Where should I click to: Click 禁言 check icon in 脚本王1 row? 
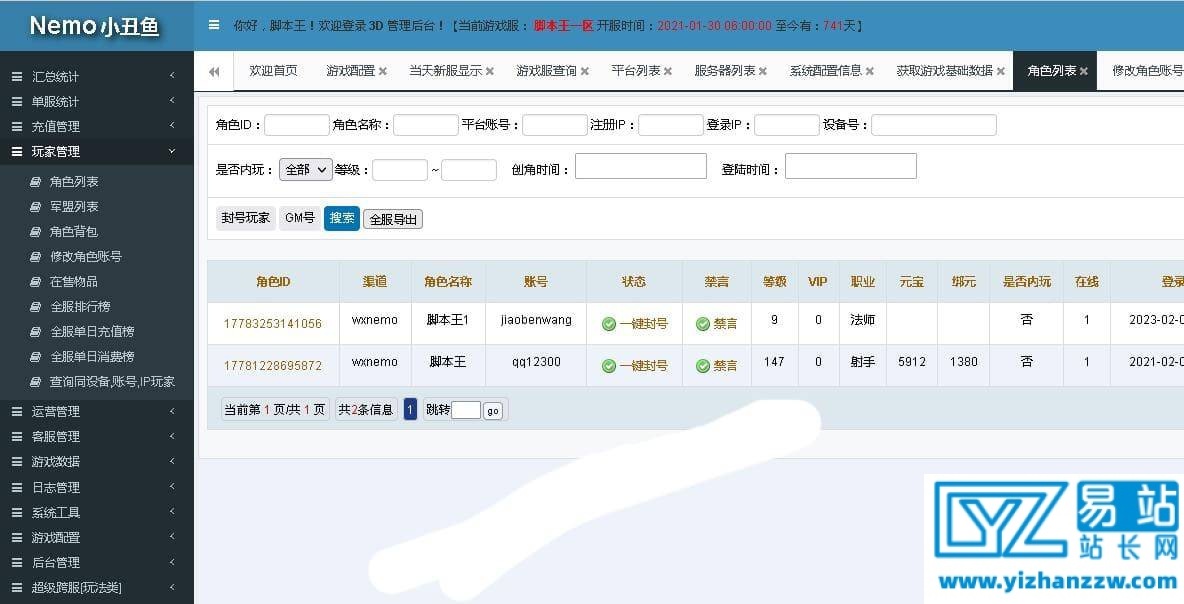703,324
